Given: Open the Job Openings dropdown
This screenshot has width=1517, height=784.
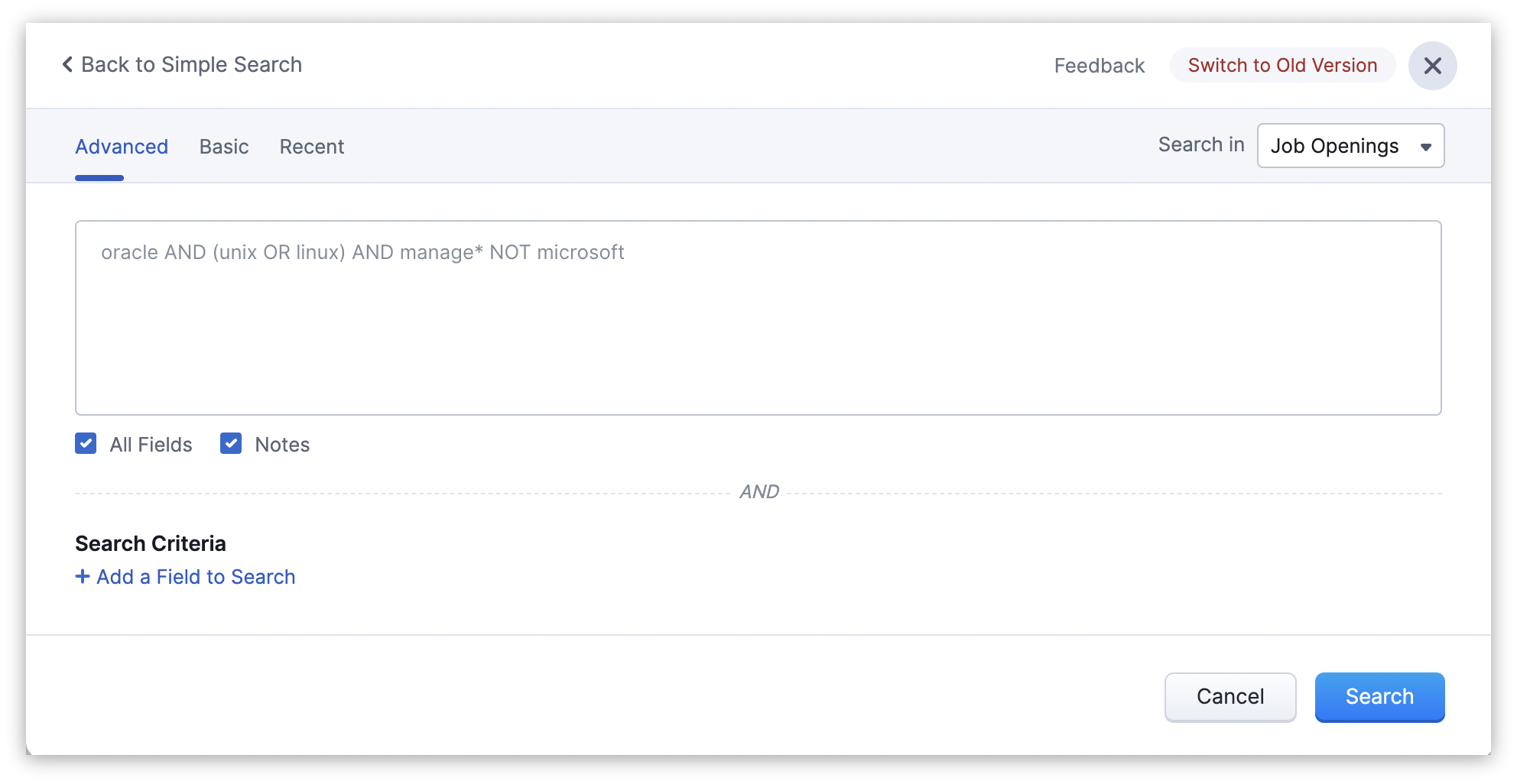Looking at the screenshot, I should coord(1350,146).
